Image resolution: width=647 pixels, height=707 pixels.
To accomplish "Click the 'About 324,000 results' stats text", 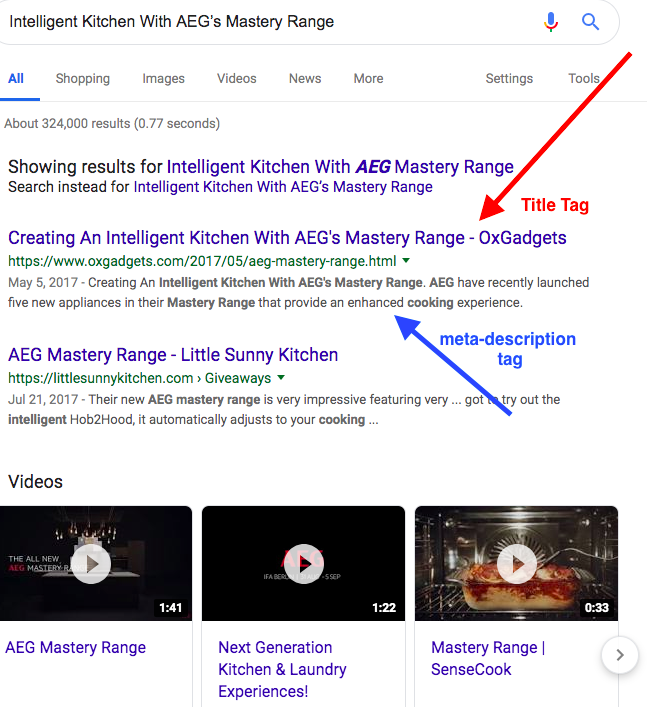I will (112, 124).
